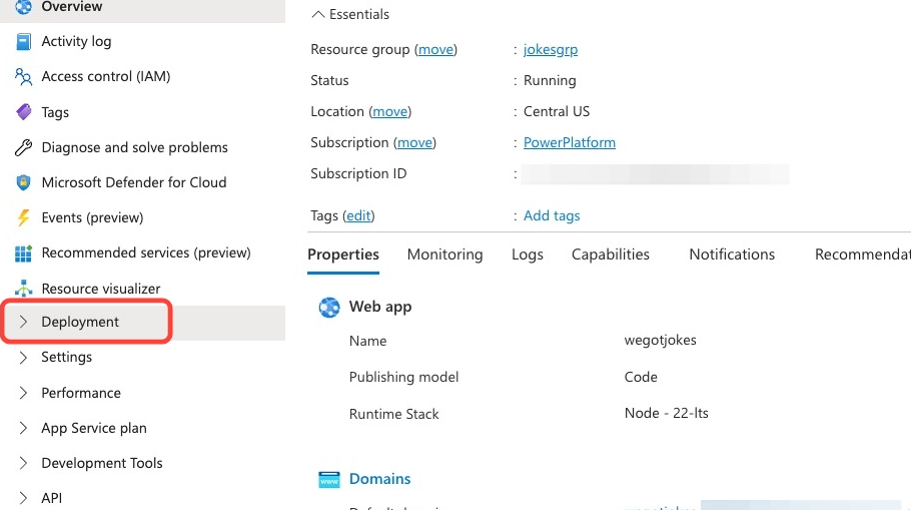Switch to the Monitoring tab
This screenshot has width=911, height=510.
pyautogui.click(x=444, y=255)
